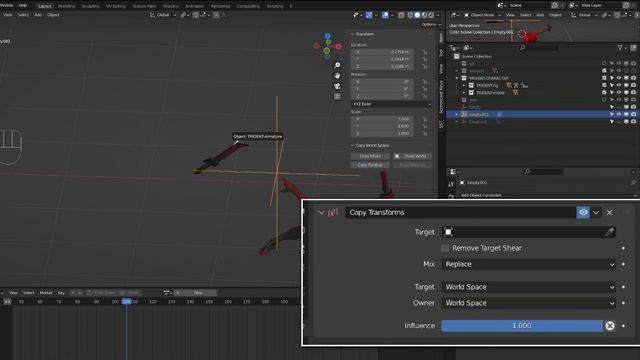Toggle viewport eye for Empty.001 in outliner

tap(619, 114)
